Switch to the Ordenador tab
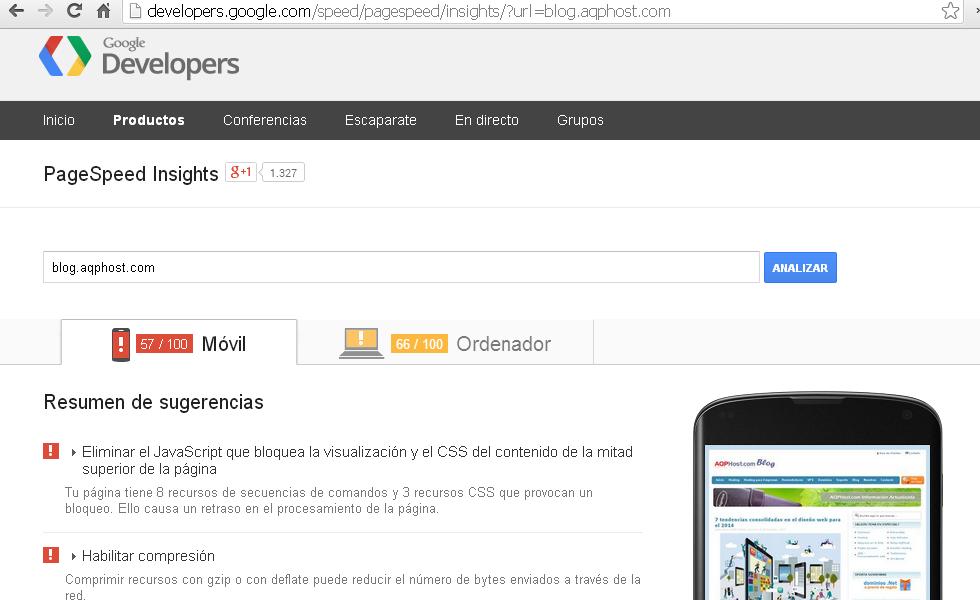 (446, 342)
